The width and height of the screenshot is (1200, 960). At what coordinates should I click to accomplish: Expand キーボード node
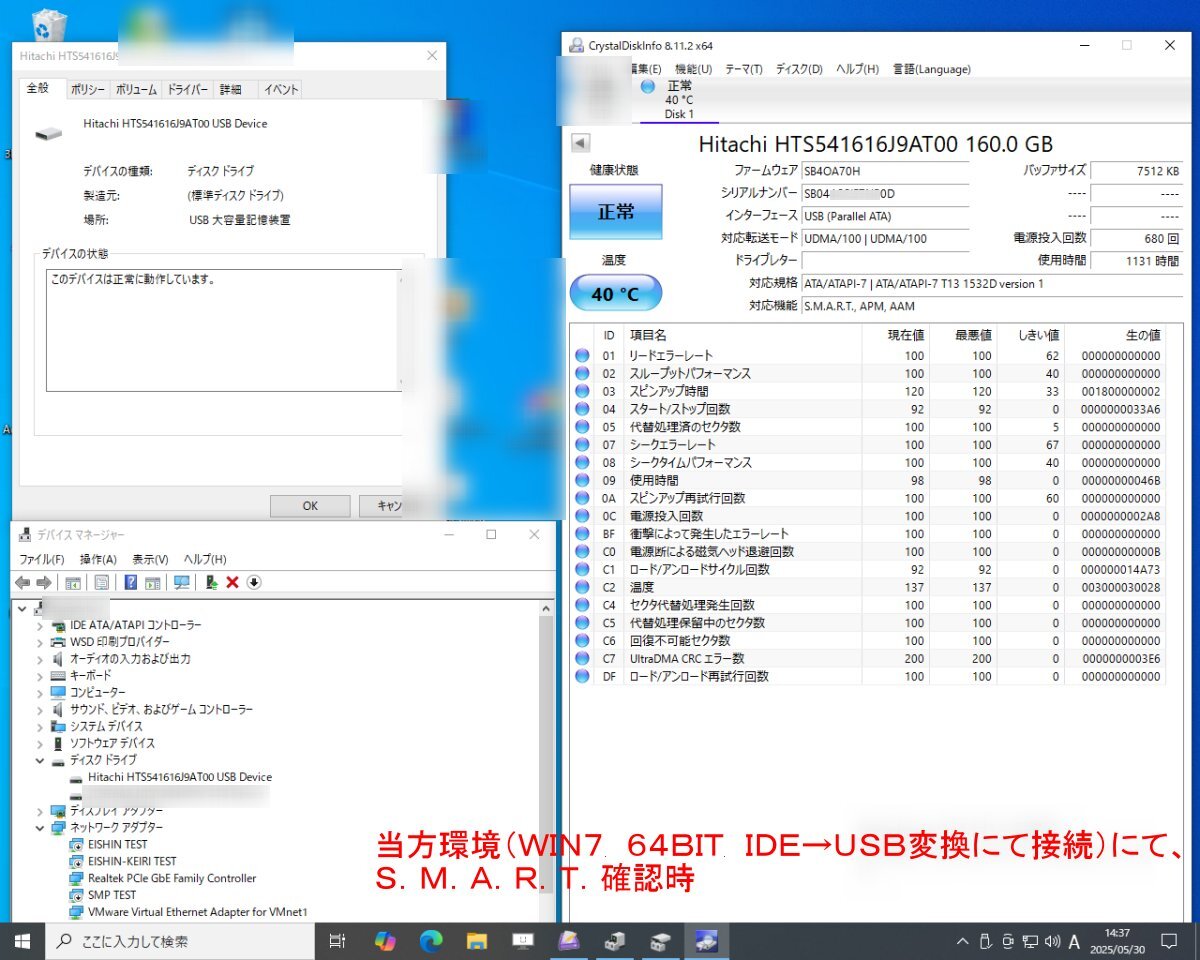40,676
